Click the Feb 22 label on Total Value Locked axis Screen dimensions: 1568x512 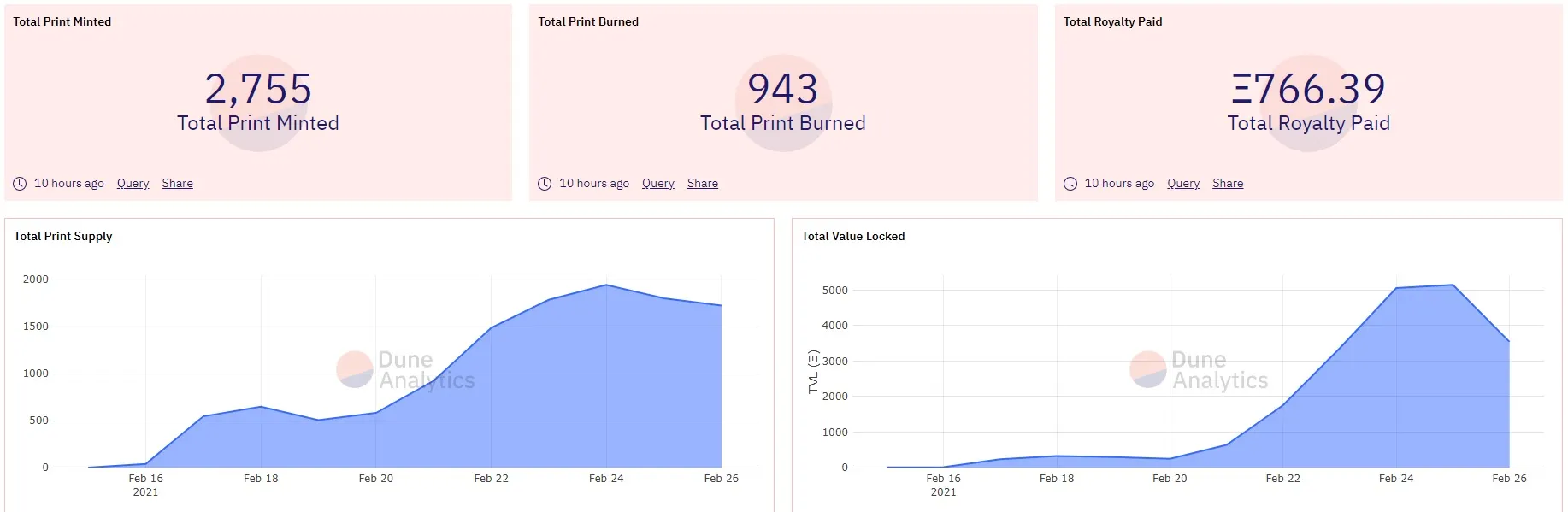[x=1282, y=479]
